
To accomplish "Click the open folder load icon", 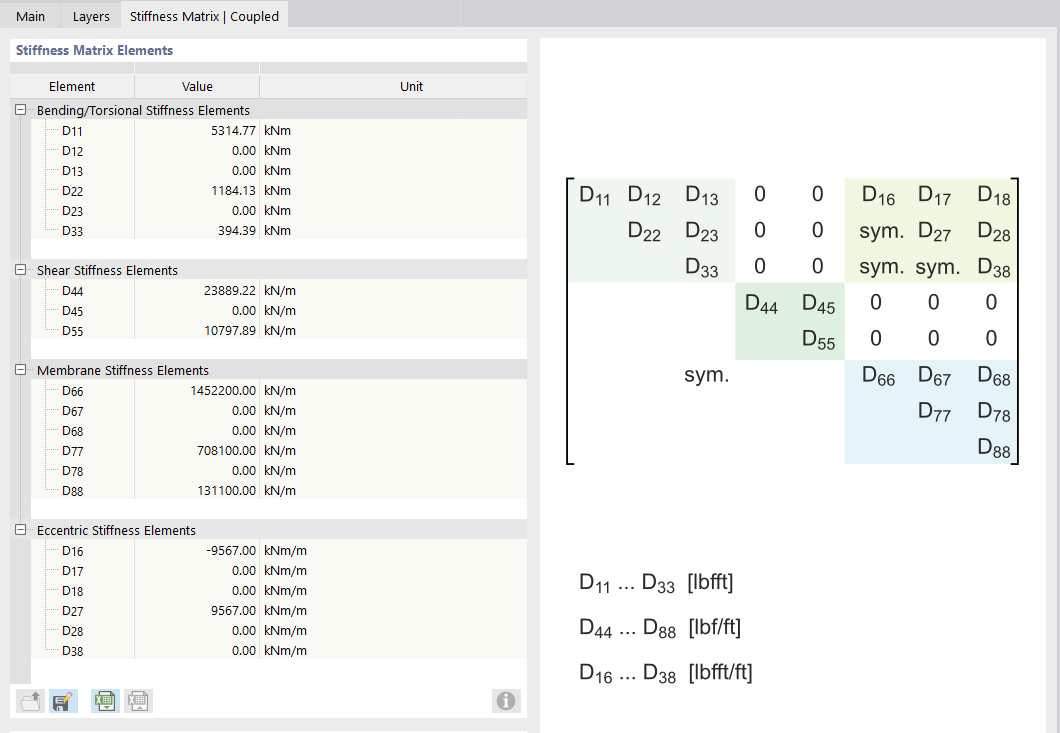I will pos(32,701).
